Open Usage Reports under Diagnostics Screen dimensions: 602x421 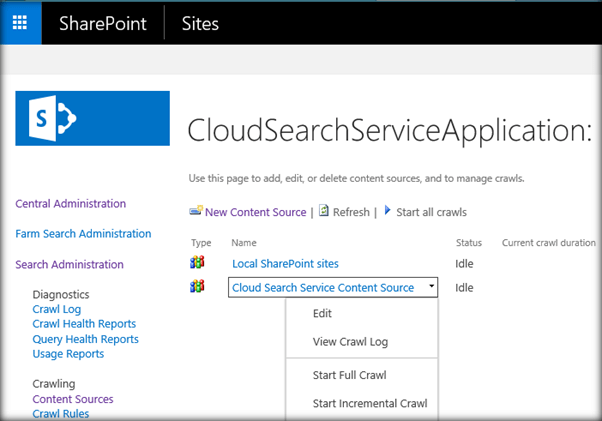(68, 354)
